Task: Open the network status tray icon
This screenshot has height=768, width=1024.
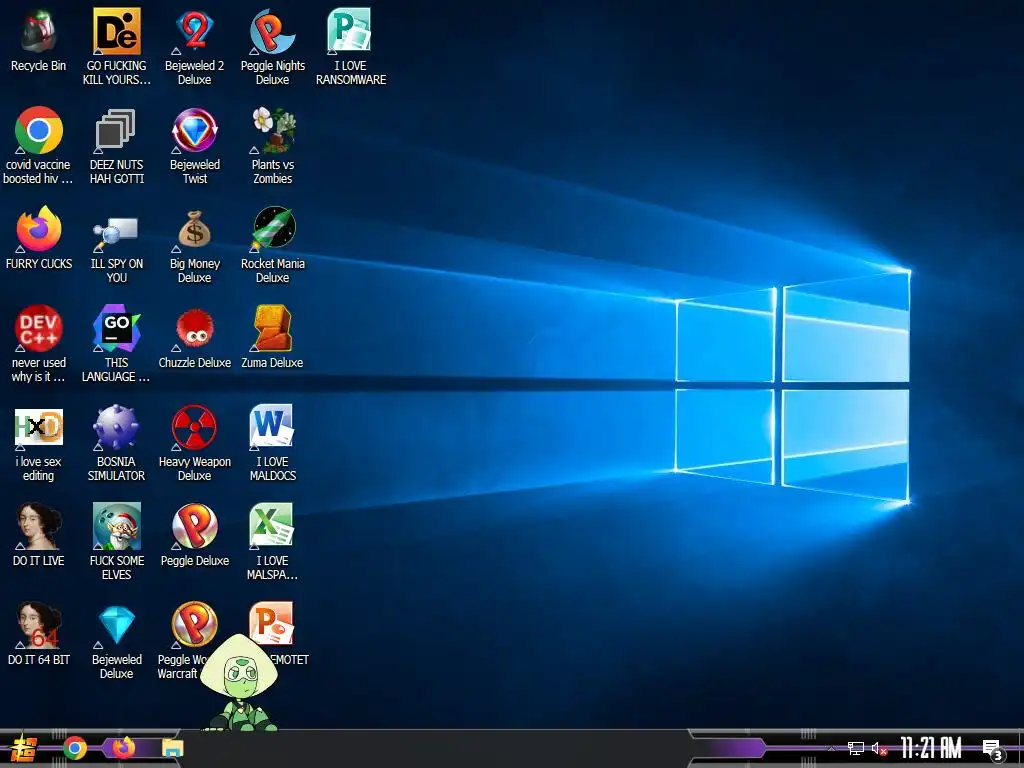Action: pyautogui.click(x=856, y=748)
